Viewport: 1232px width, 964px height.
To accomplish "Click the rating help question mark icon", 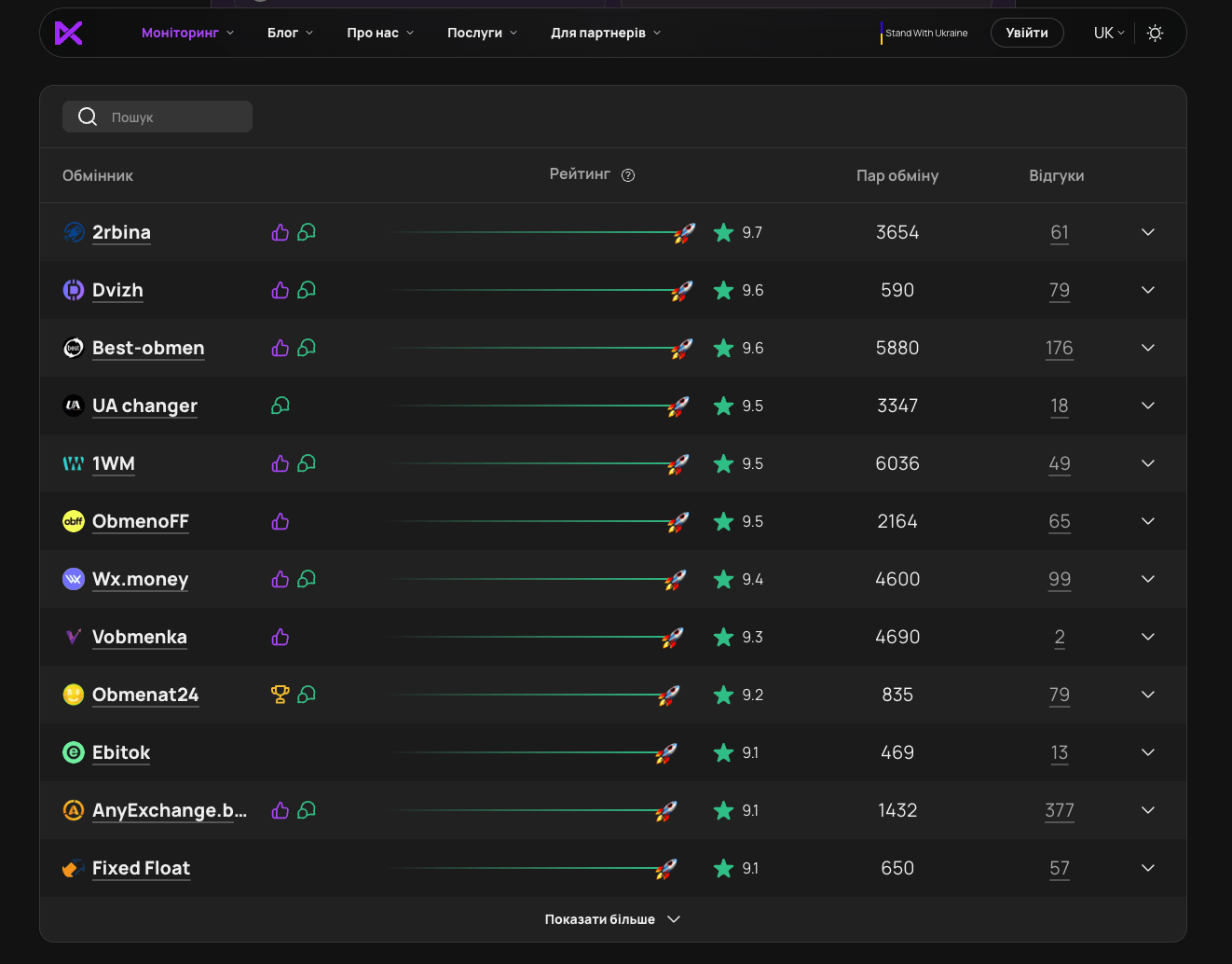I will [x=628, y=175].
